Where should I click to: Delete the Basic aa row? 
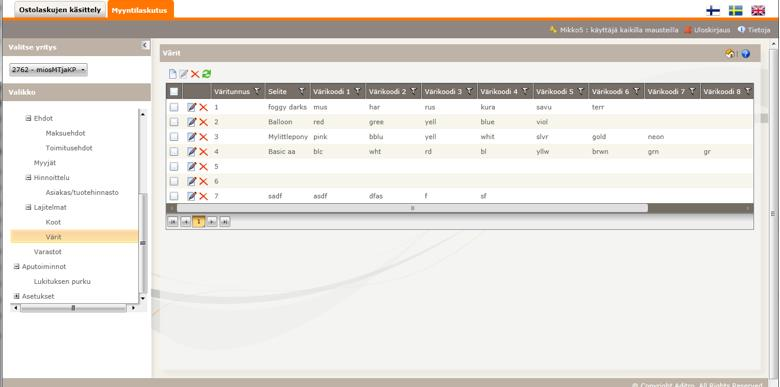(203, 152)
